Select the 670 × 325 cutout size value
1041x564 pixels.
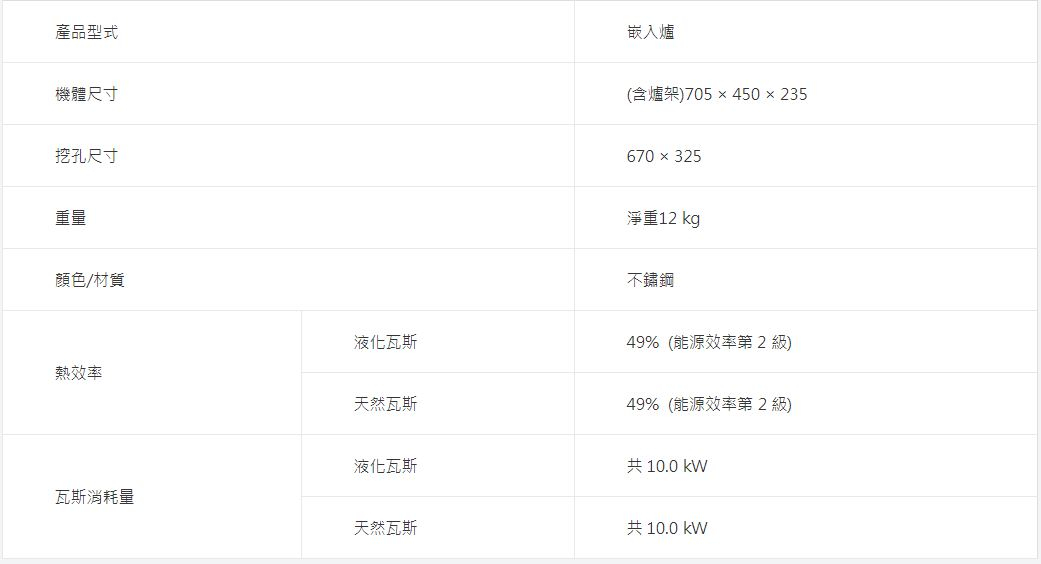click(664, 156)
